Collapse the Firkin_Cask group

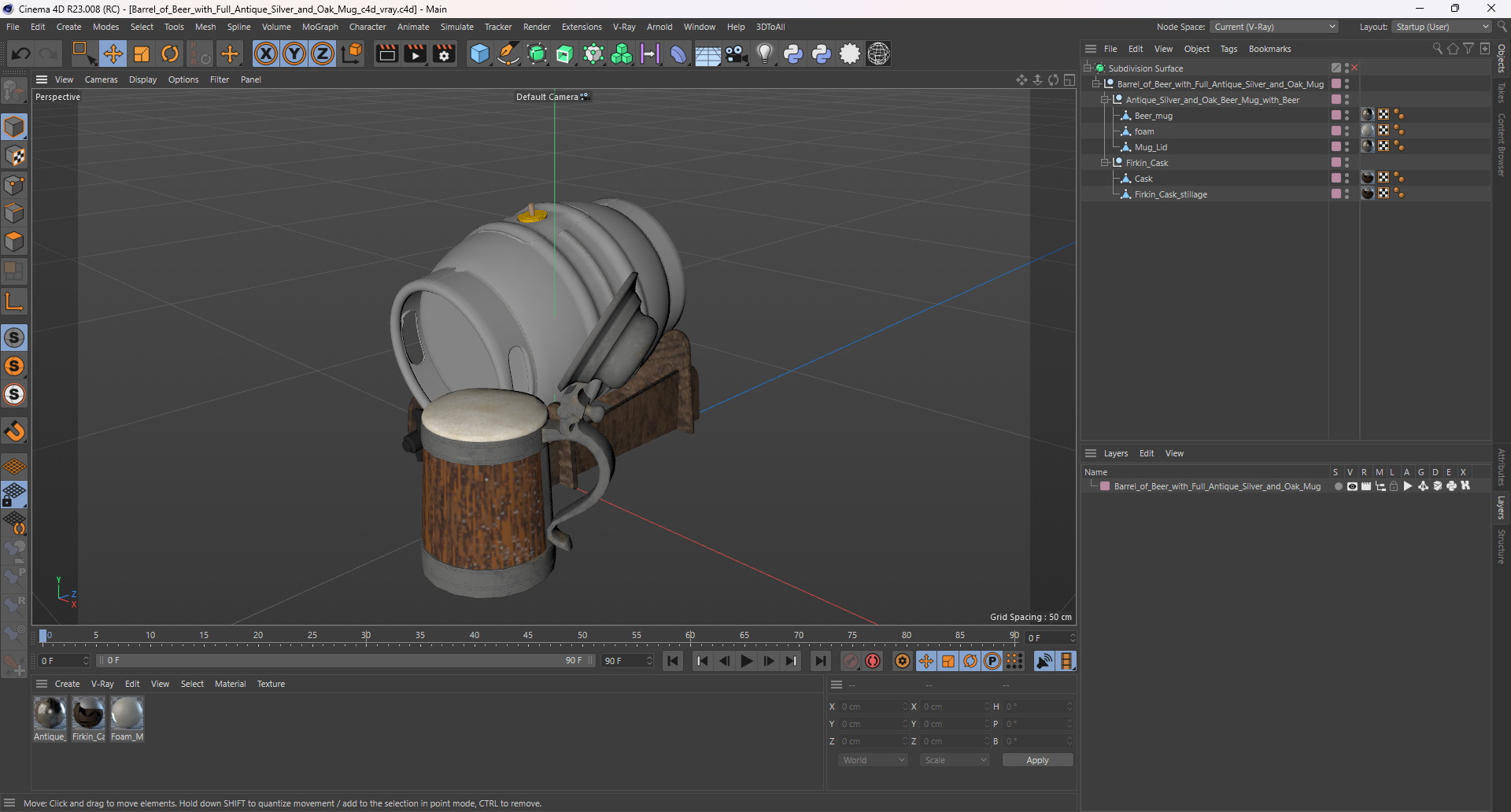coord(1105,163)
